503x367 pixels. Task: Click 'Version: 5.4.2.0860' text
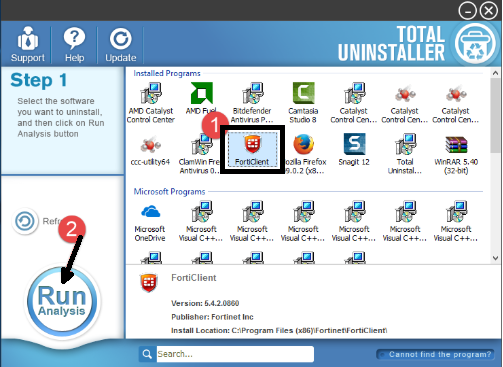pyautogui.click(x=205, y=303)
